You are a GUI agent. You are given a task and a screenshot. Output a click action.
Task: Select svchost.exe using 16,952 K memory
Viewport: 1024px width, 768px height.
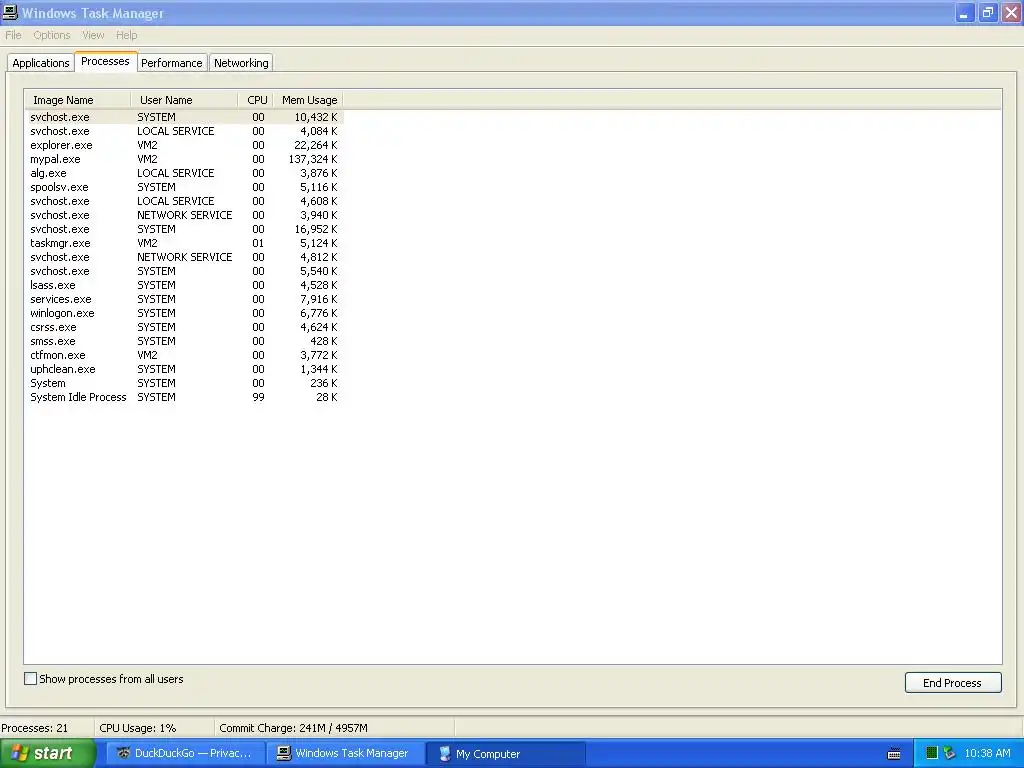pyautogui.click(x=184, y=229)
